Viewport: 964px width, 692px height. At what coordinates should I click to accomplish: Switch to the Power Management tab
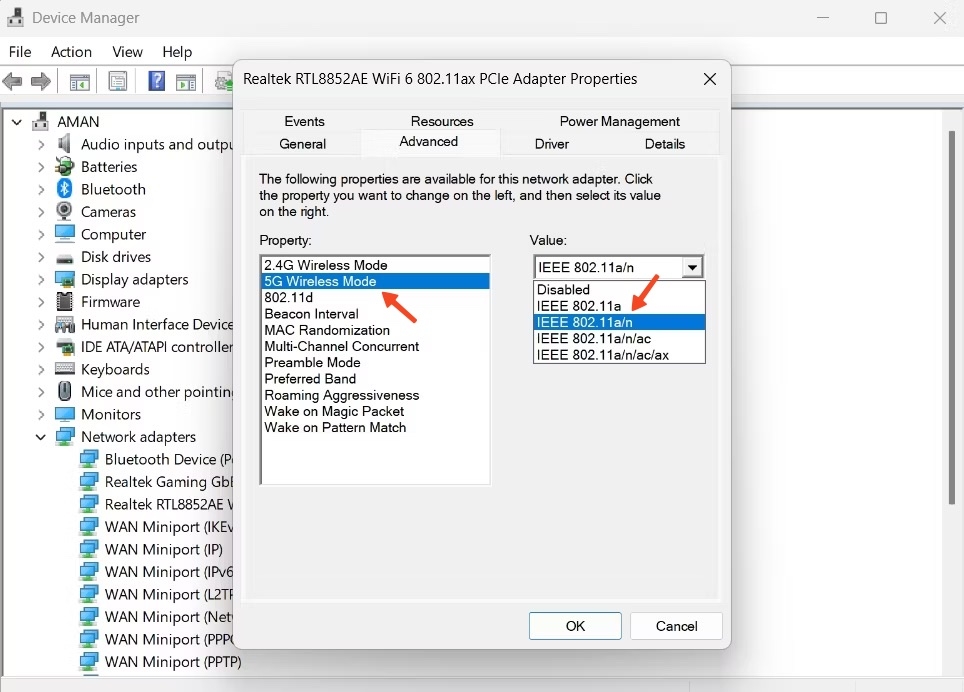click(619, 121)
